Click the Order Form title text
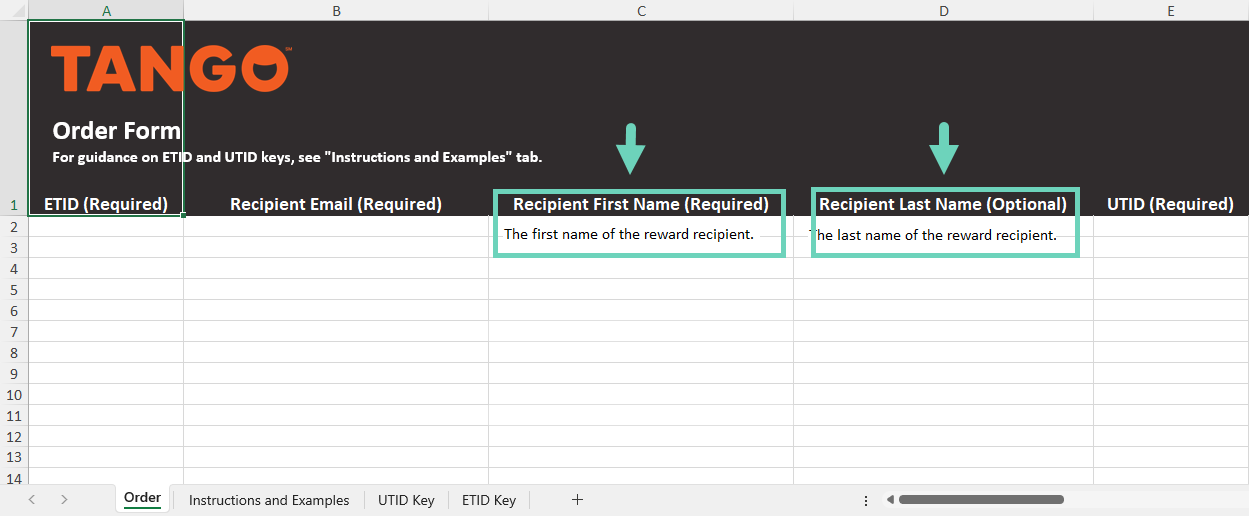The width and height of the screenshot is (1249, 516). (117, 131)
